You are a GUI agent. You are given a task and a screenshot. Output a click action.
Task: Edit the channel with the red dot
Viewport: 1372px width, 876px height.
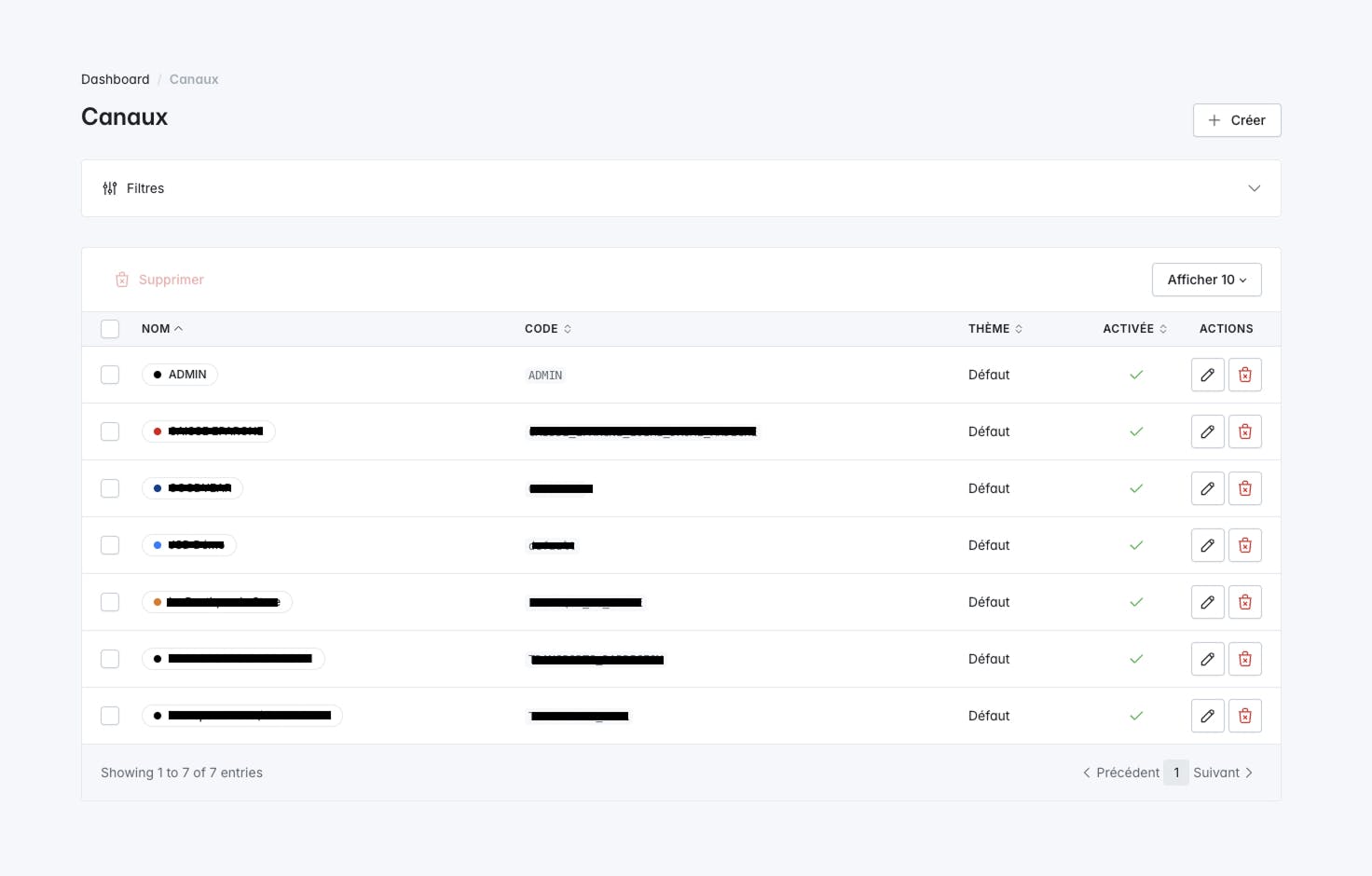pyautogui.click(x=1207, y=431)
